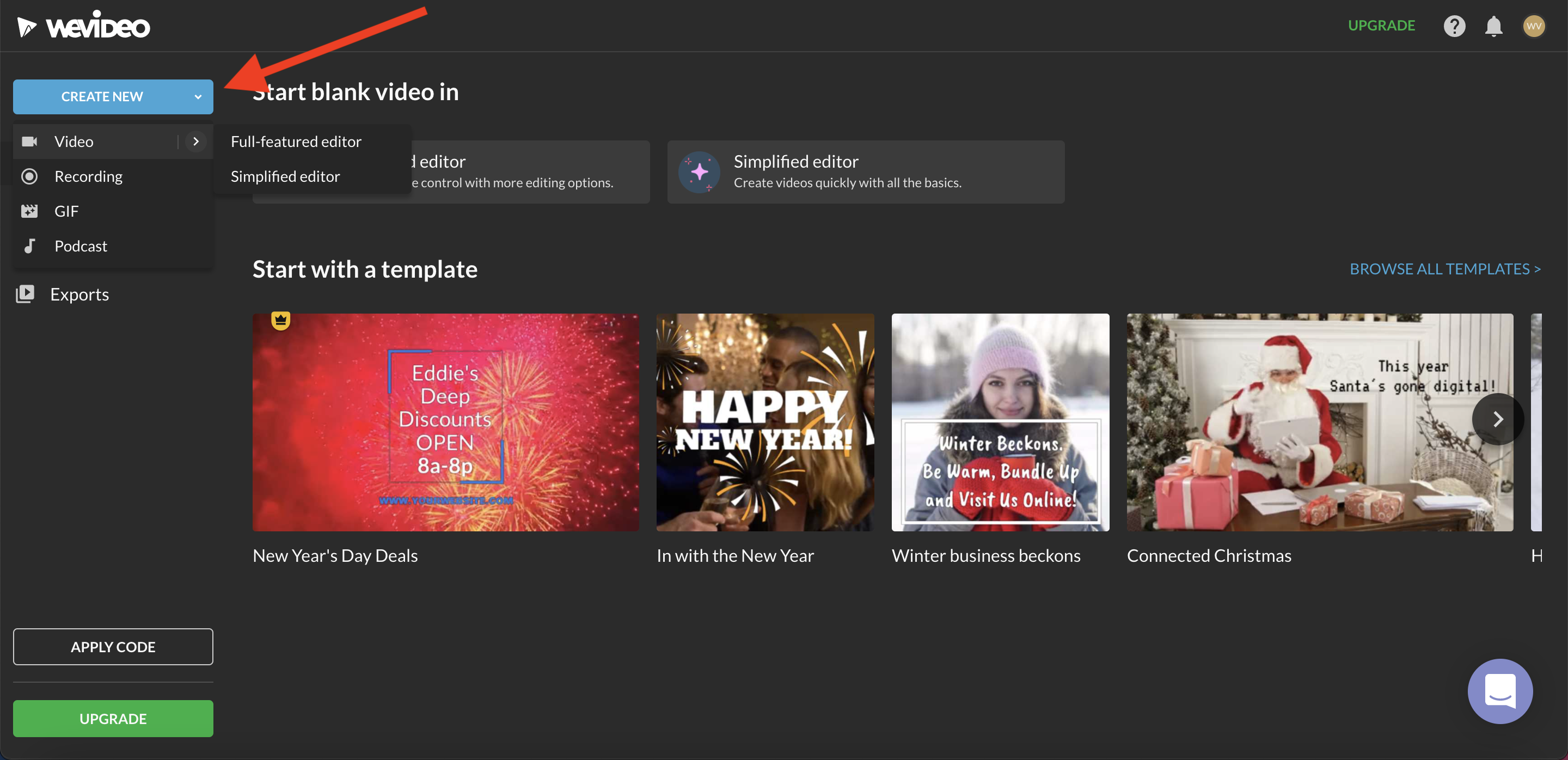Click the APPLY CODE button
The image size is (1568, 760).
click(x=113, y=646)
